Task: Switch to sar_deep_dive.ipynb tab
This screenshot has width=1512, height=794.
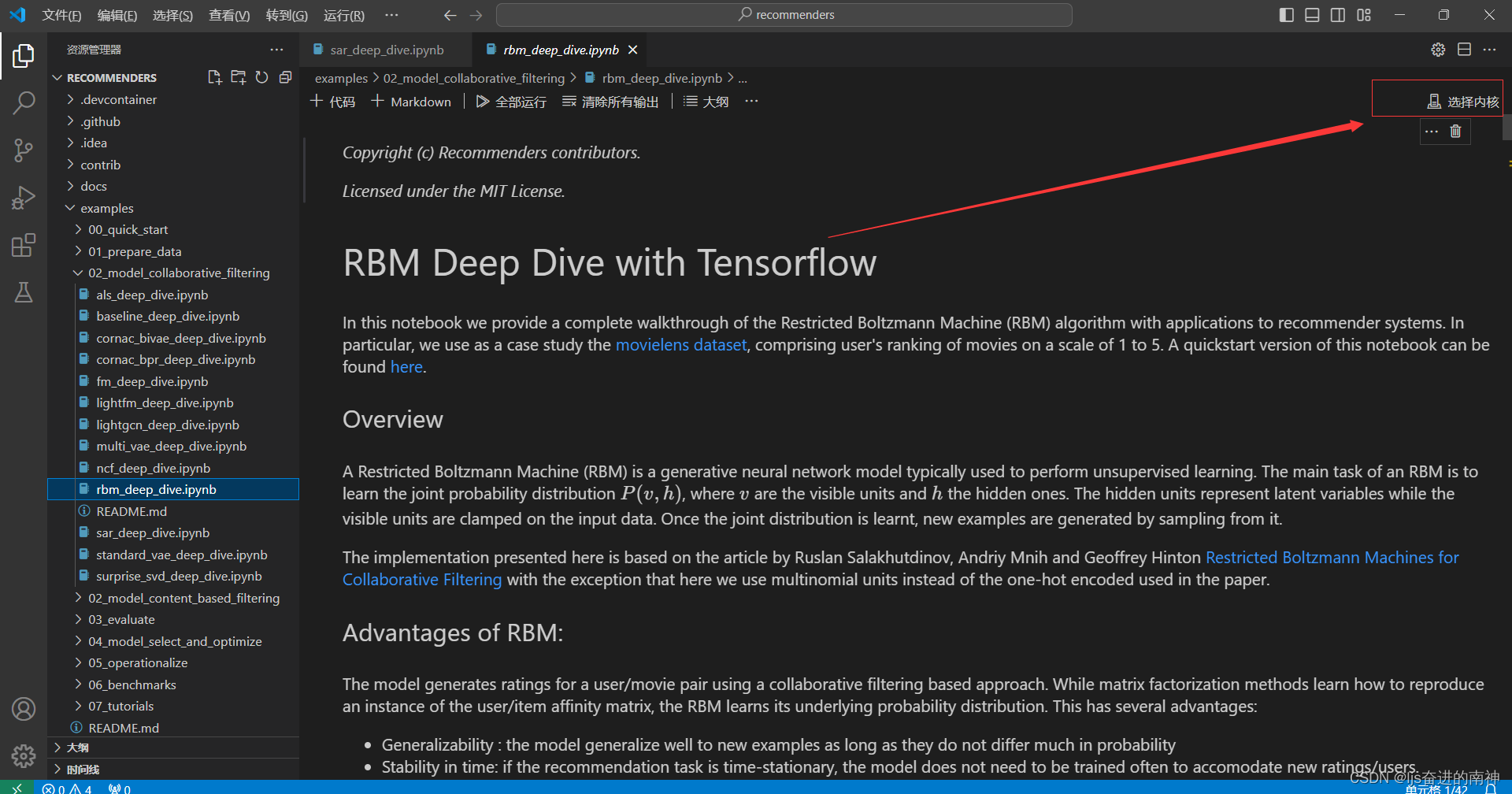Action: coord(386,50)
